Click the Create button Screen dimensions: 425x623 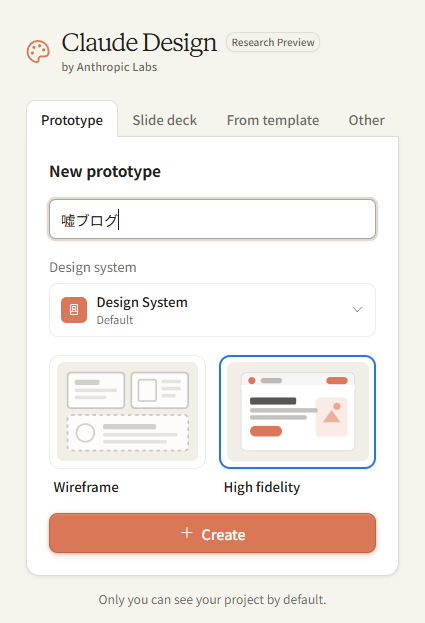tap(212, 533)
